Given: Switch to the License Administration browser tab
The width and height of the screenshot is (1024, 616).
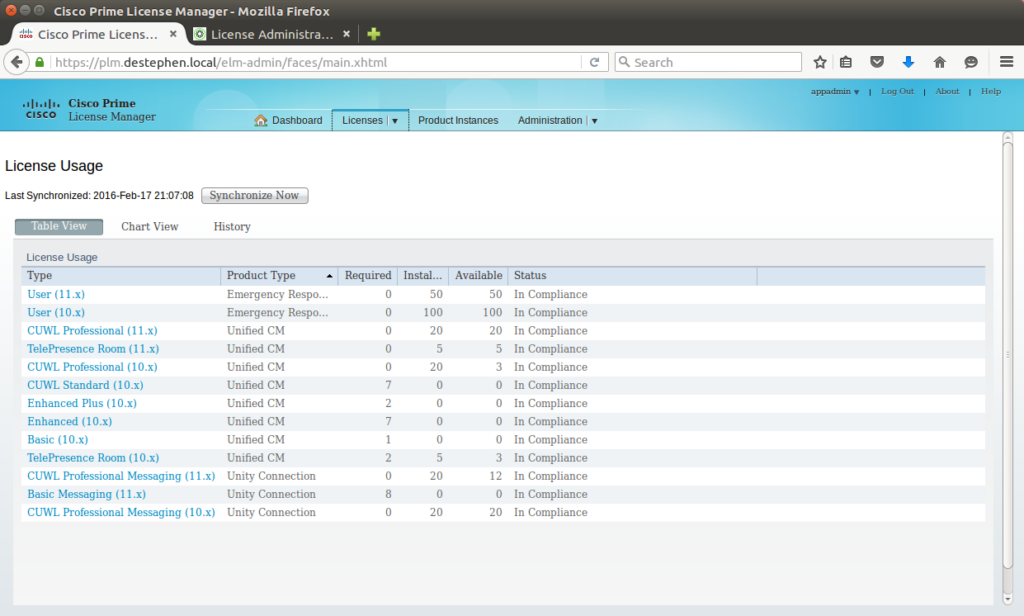Looking at the screenshot, I should (x=271, y=34).
